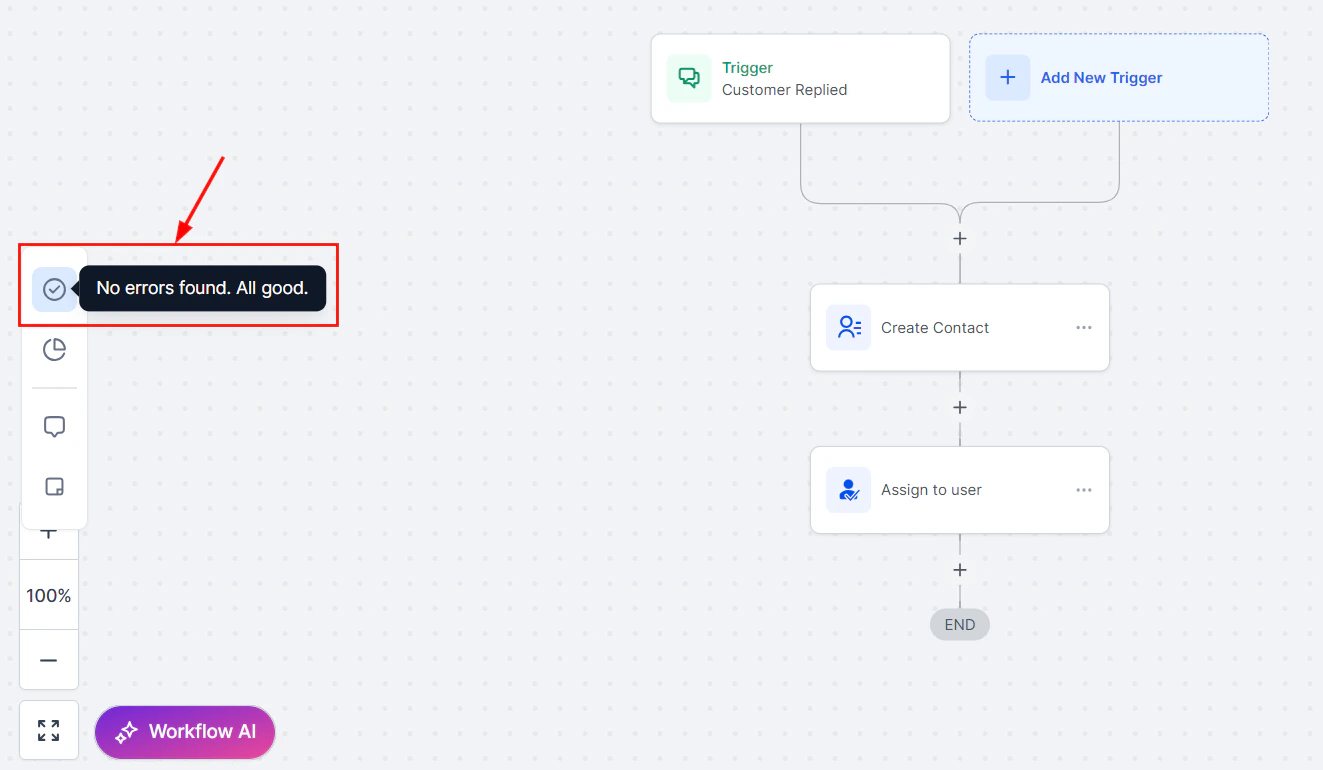Zoom in with the plus control
The width and height of the screenshot is (1323, 770).
point(48,531)
